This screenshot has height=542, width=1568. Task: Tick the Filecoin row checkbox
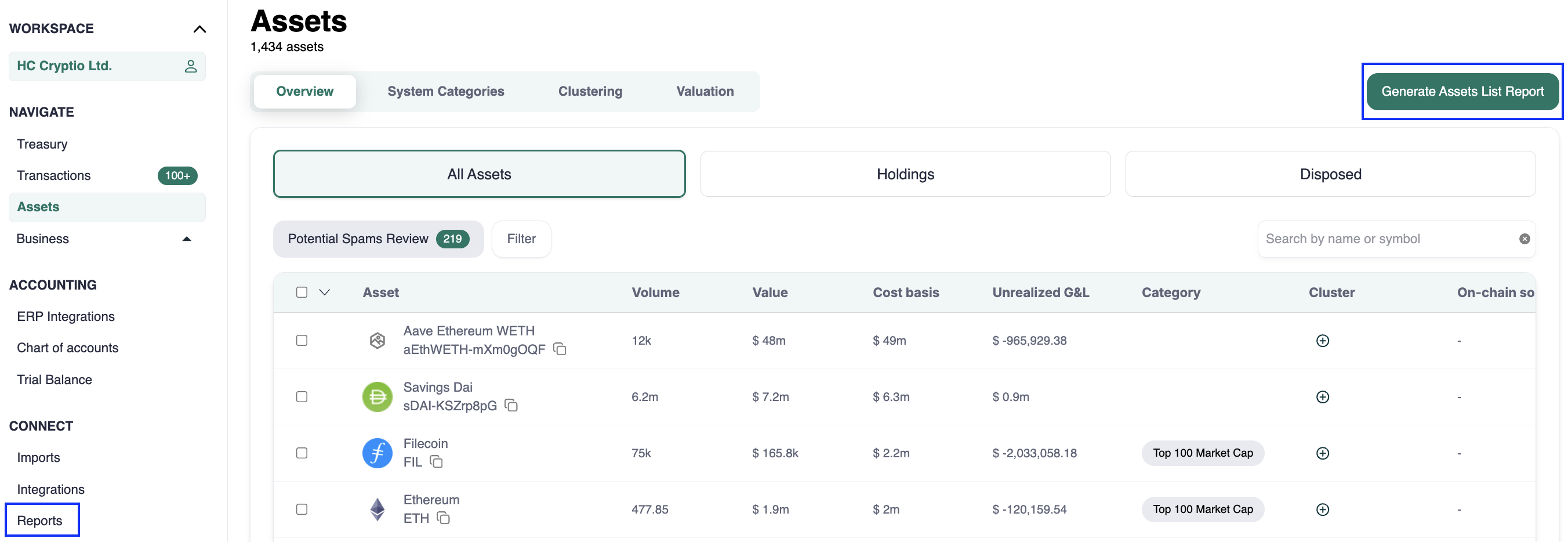pyautogui.click(x=302, y=453)
